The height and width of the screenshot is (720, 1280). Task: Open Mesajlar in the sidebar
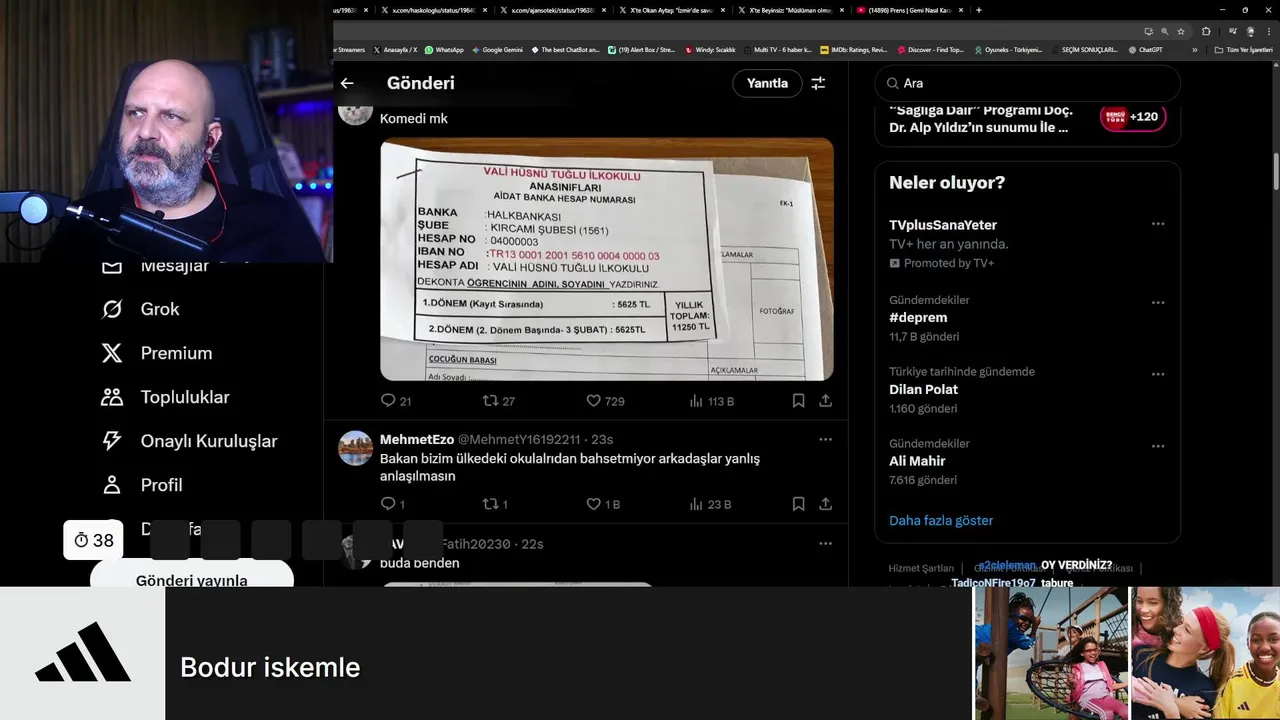pos(155,266)
